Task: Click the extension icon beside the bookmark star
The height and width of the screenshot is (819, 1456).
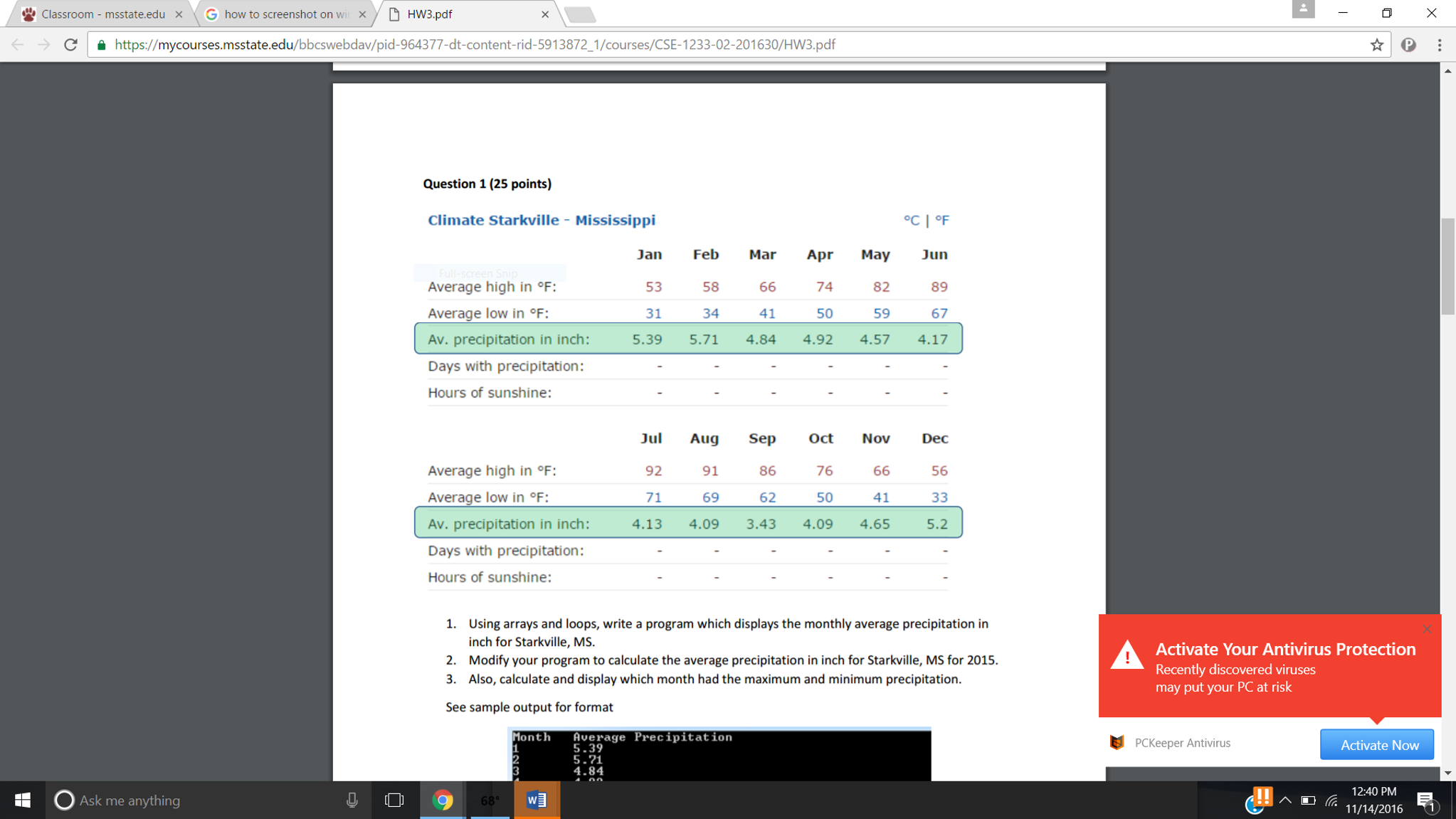Action: tap(1408, 45)
